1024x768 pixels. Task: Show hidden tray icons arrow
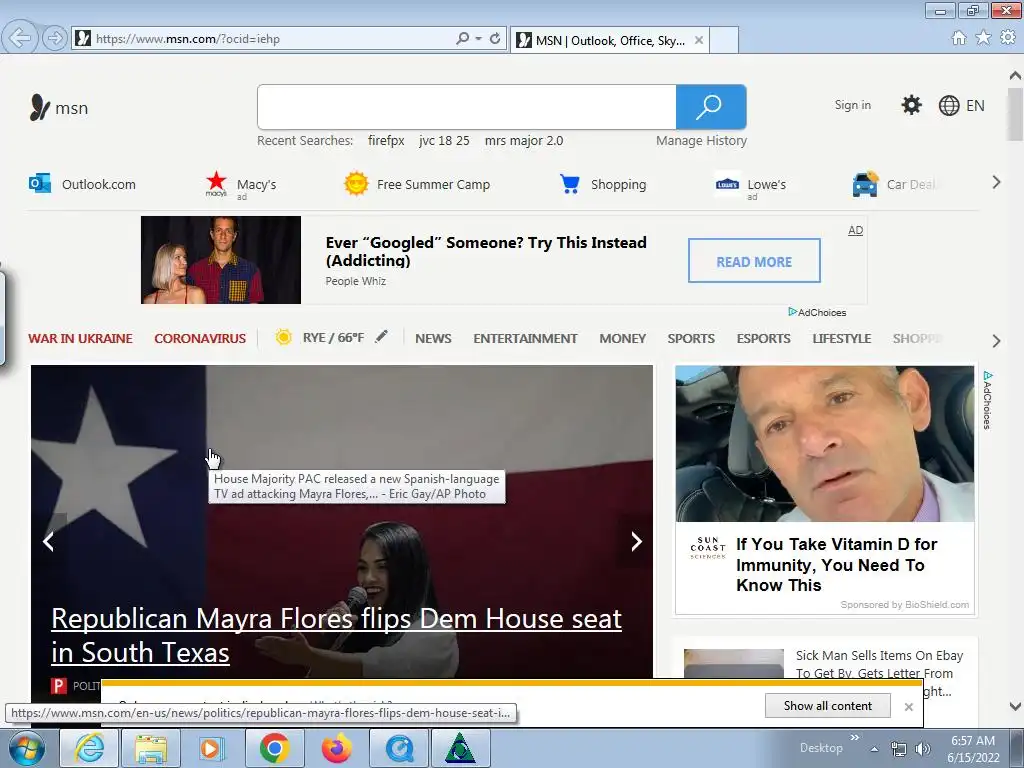874,749
